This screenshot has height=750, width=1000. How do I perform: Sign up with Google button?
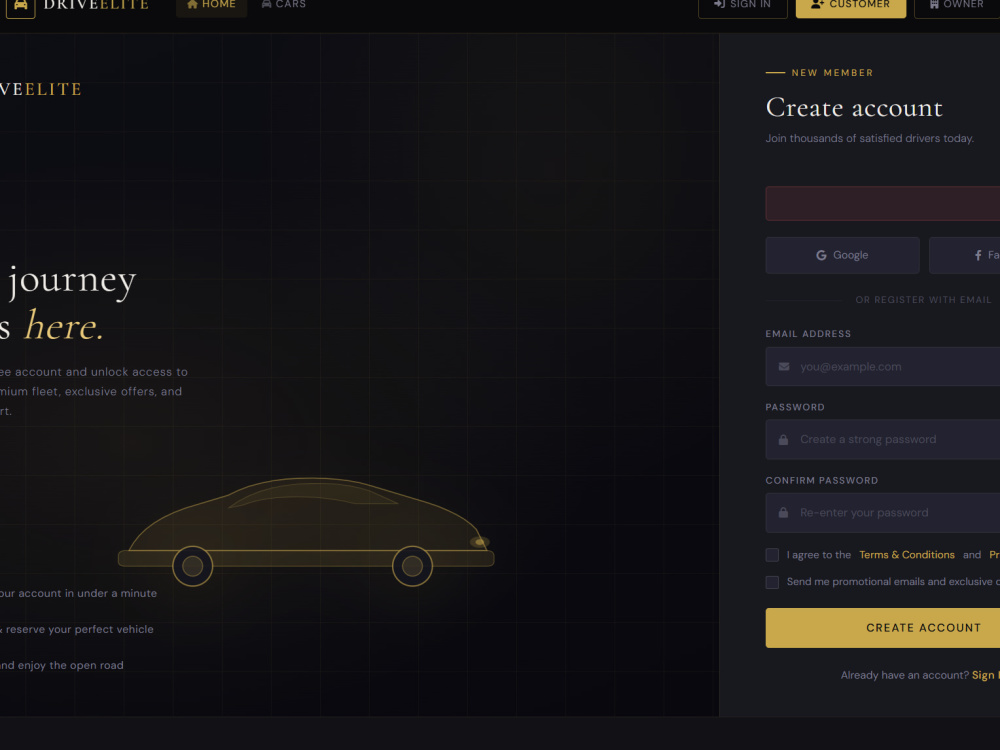842,255
